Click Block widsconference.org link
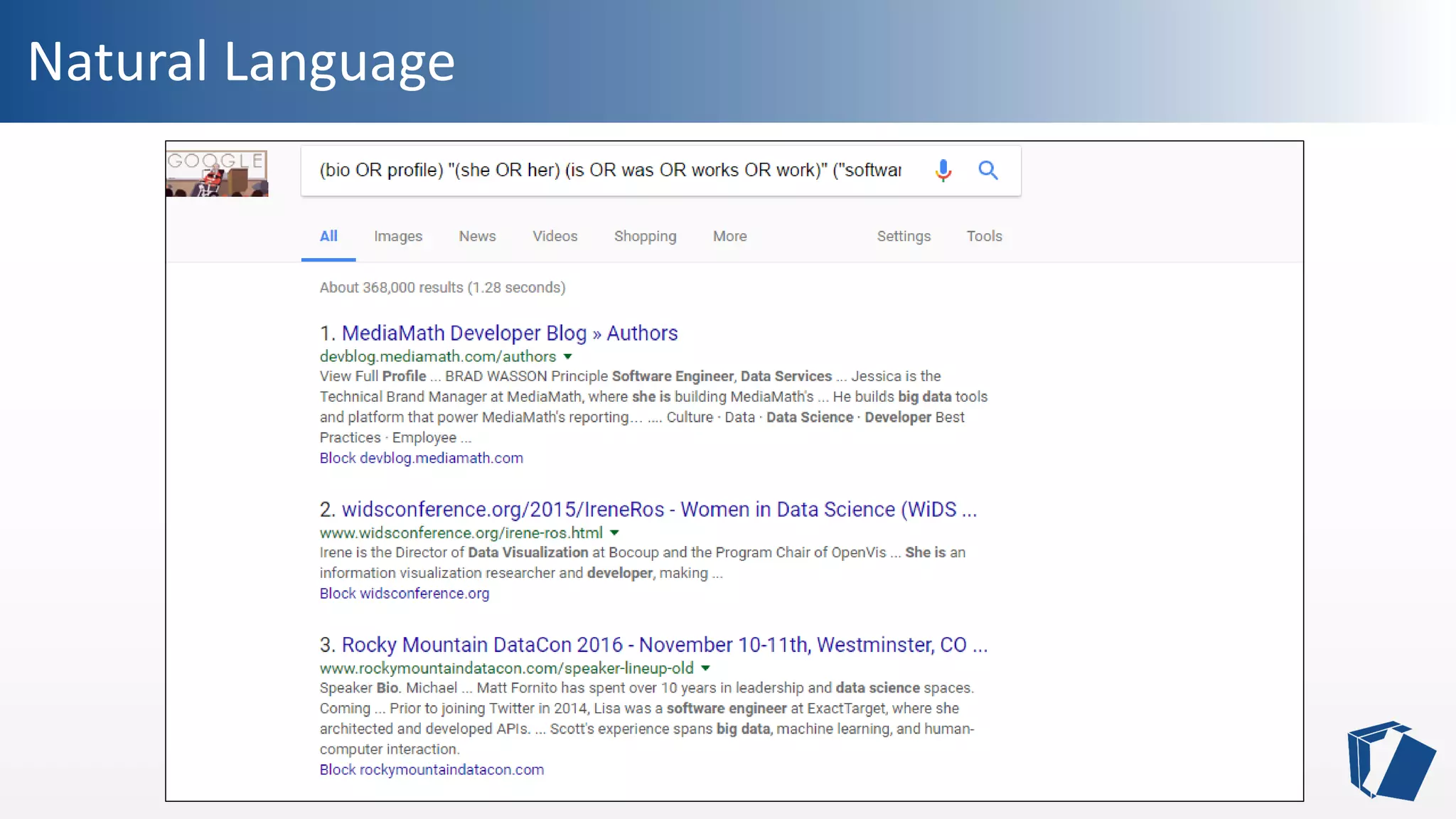Viewport: 1456px width, 819px height. point(404,593)
